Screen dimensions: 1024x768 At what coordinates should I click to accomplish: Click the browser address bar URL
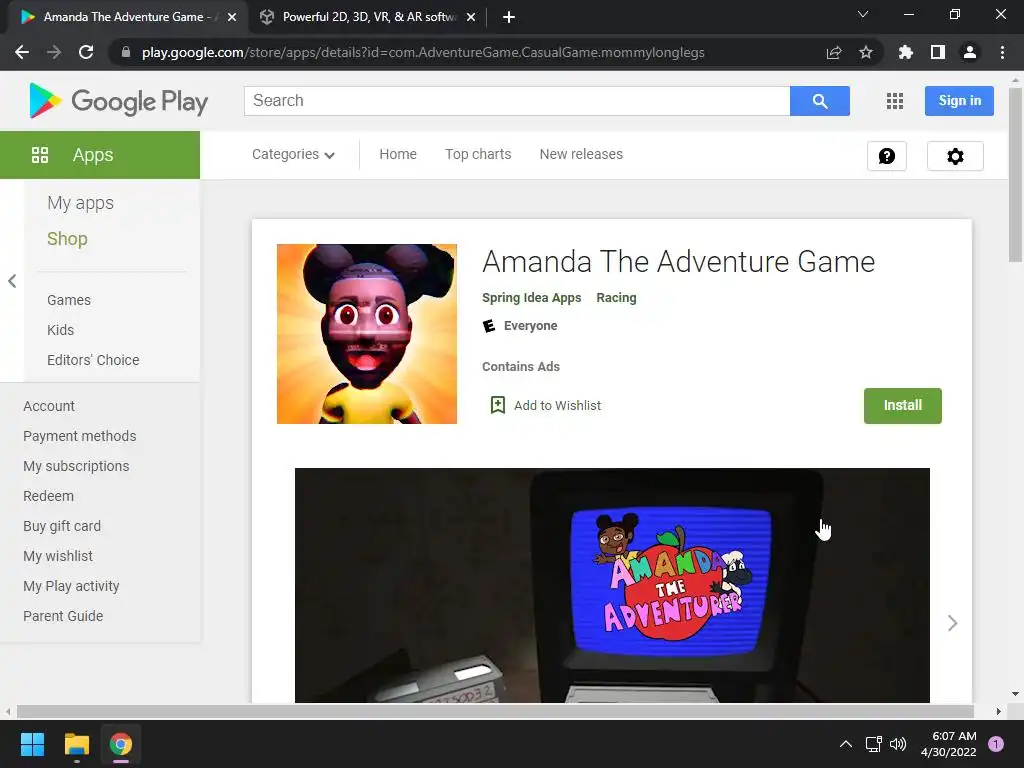(423, 52)
